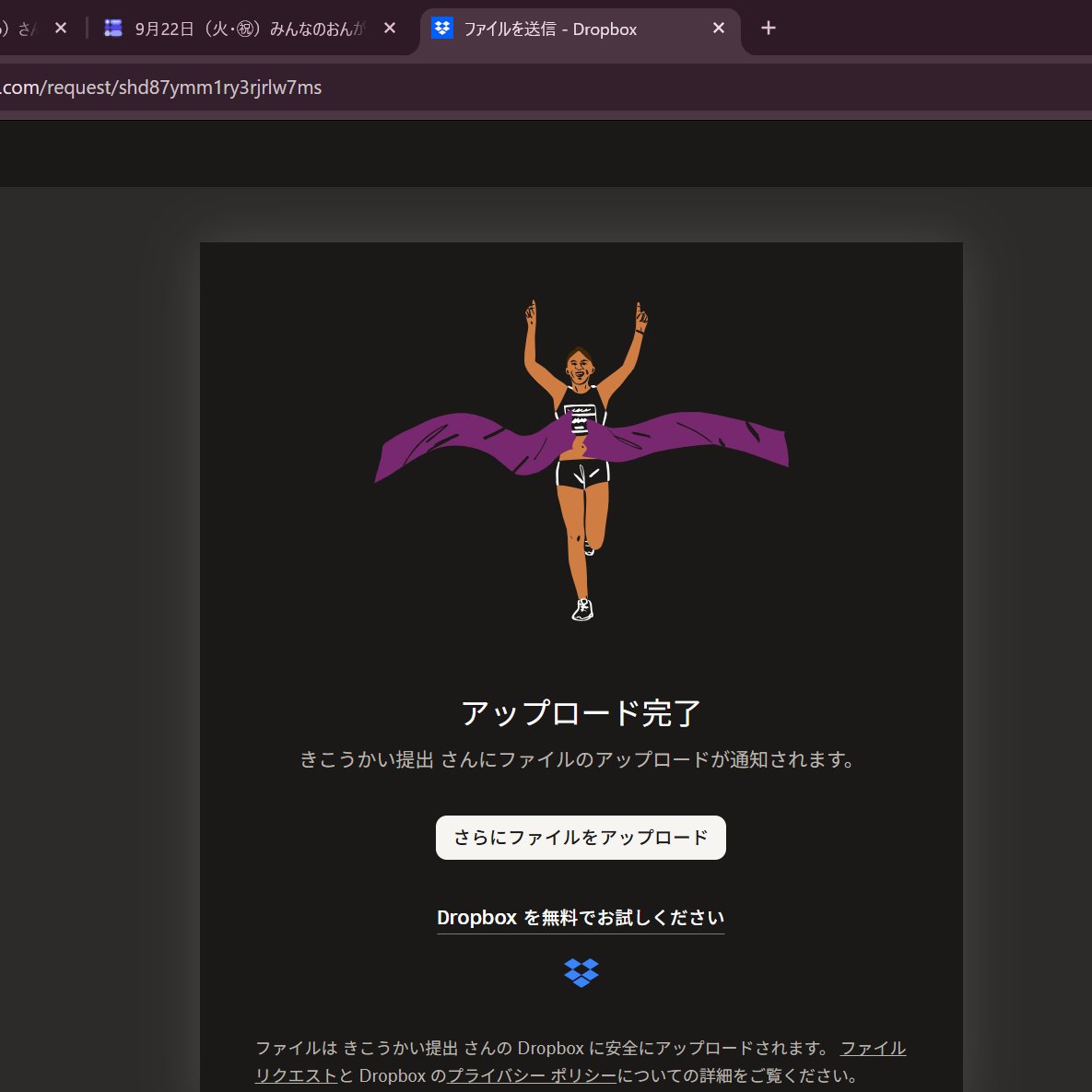Click the Dropbox logo below the trial link
Image resolution: width=1092 pixels, height=1092 pixels.
(x=581, y=972)
